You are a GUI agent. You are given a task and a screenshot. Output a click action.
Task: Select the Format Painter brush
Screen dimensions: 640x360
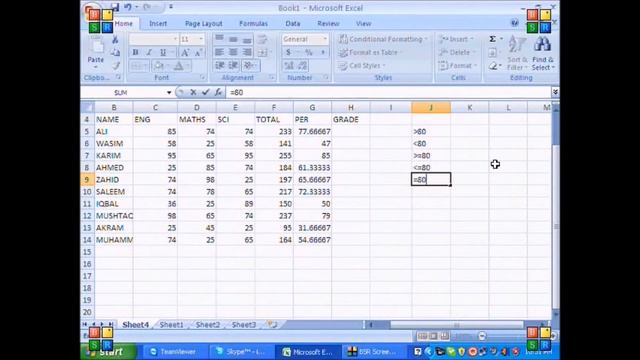click(116, 65)
